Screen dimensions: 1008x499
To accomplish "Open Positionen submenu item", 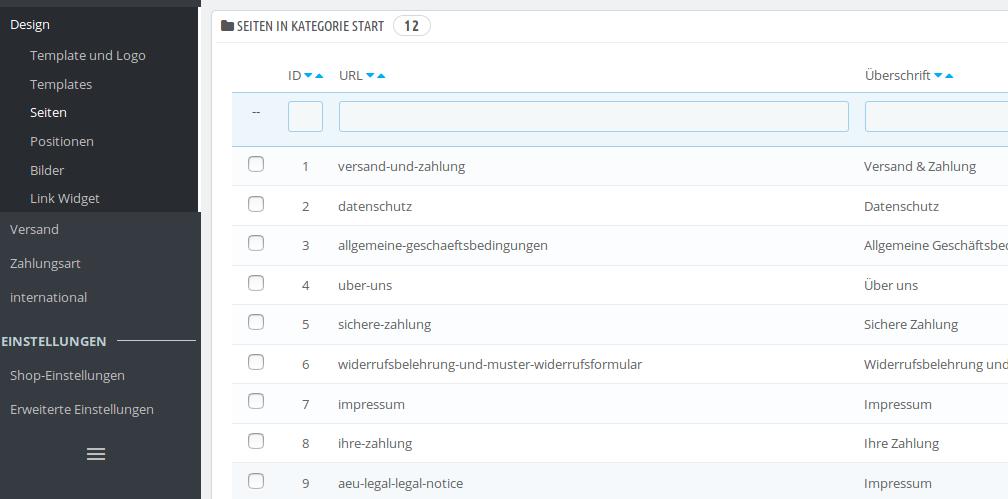I will (x=62, y=141).
